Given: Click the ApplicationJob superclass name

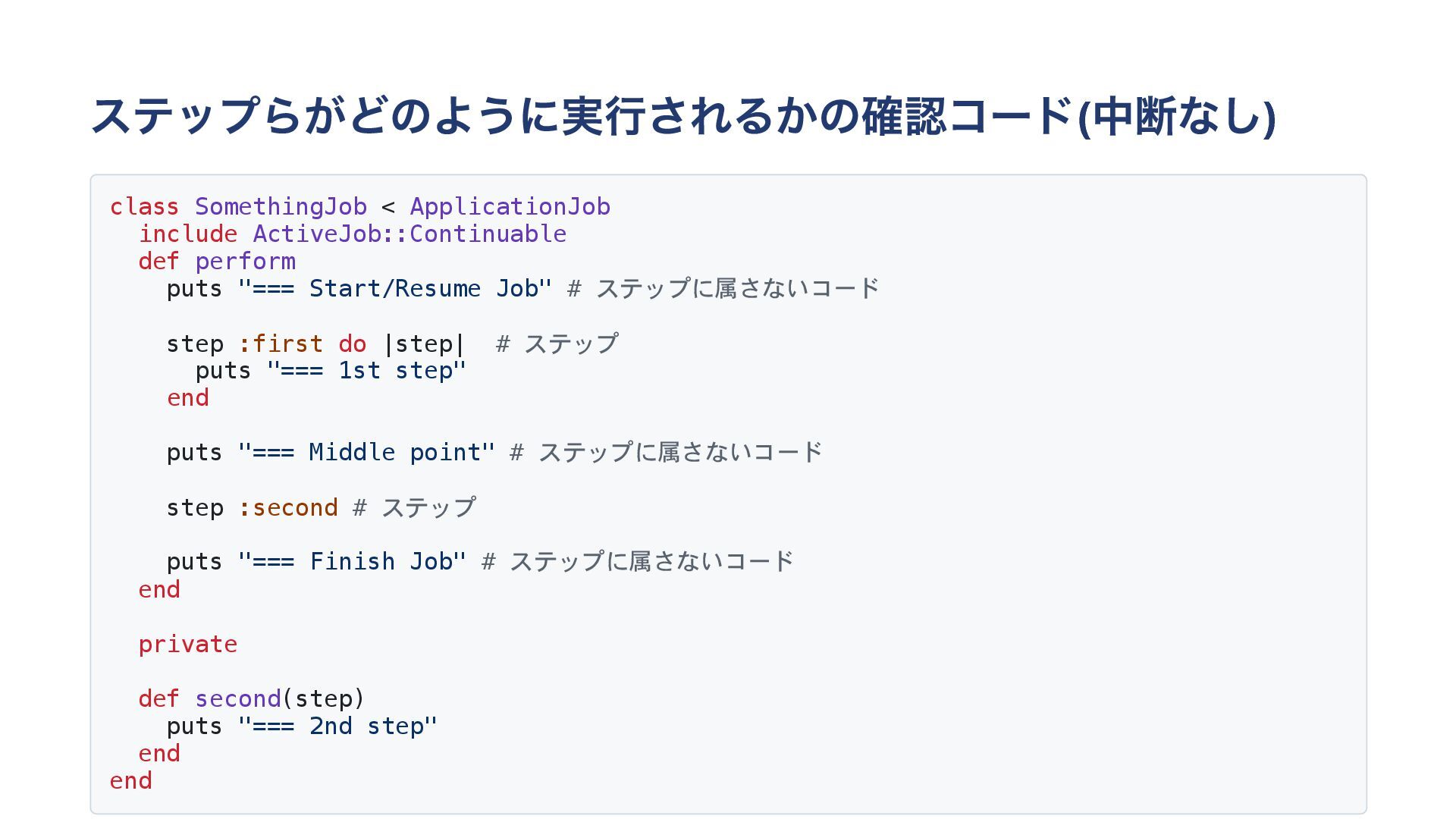Looking at the screenshot, I should pos(510,206).
